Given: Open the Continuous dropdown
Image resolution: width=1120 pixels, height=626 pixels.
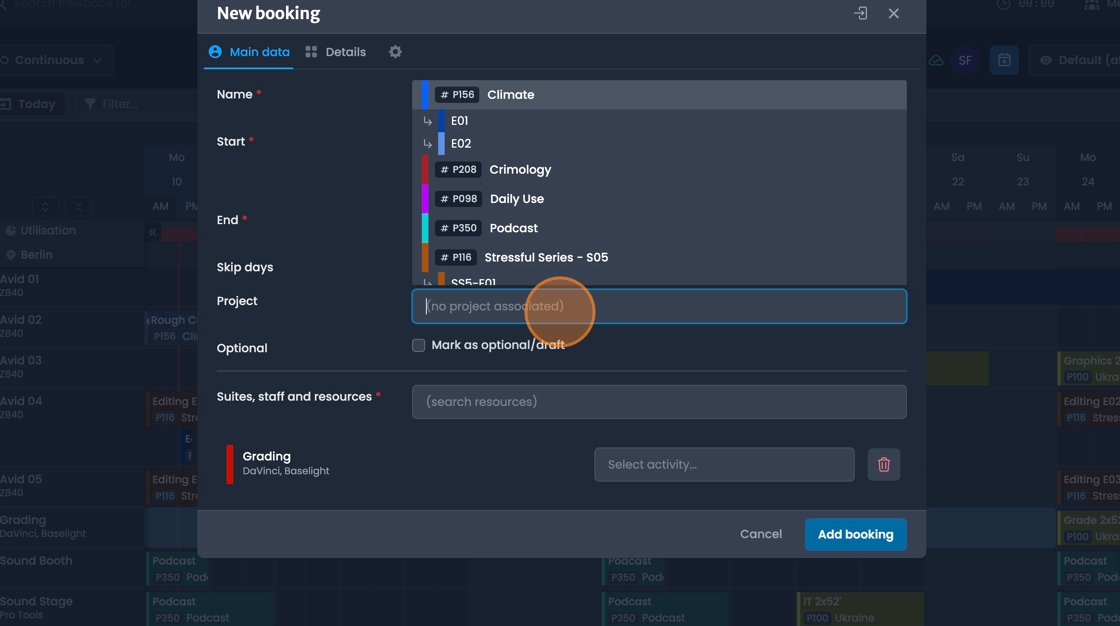Looking at the screenshot, I should tap(55, 60).
